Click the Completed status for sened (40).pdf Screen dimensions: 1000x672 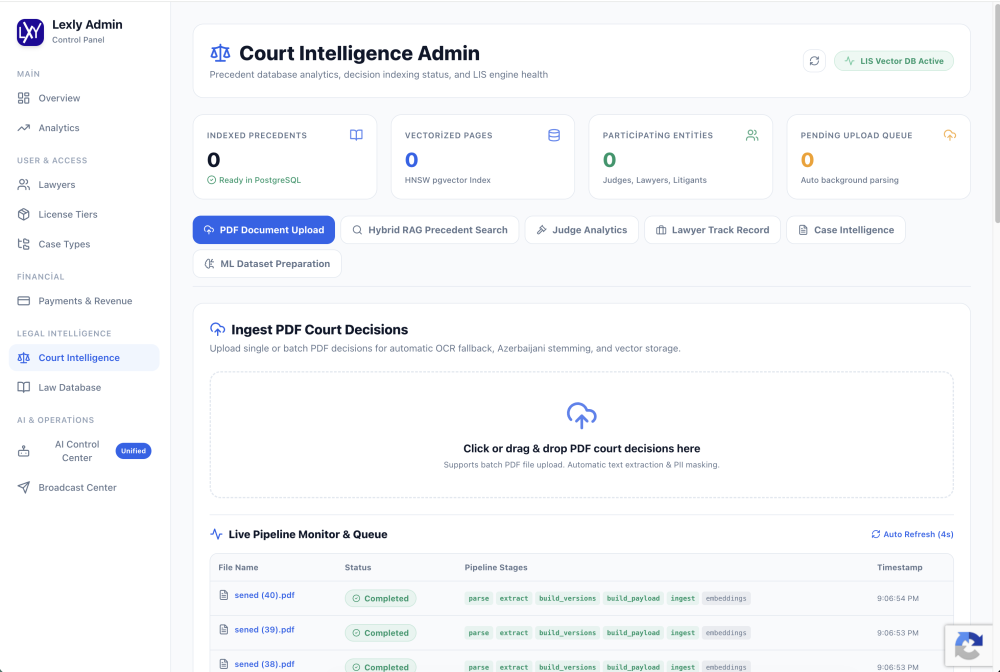(x=381, y=599)
